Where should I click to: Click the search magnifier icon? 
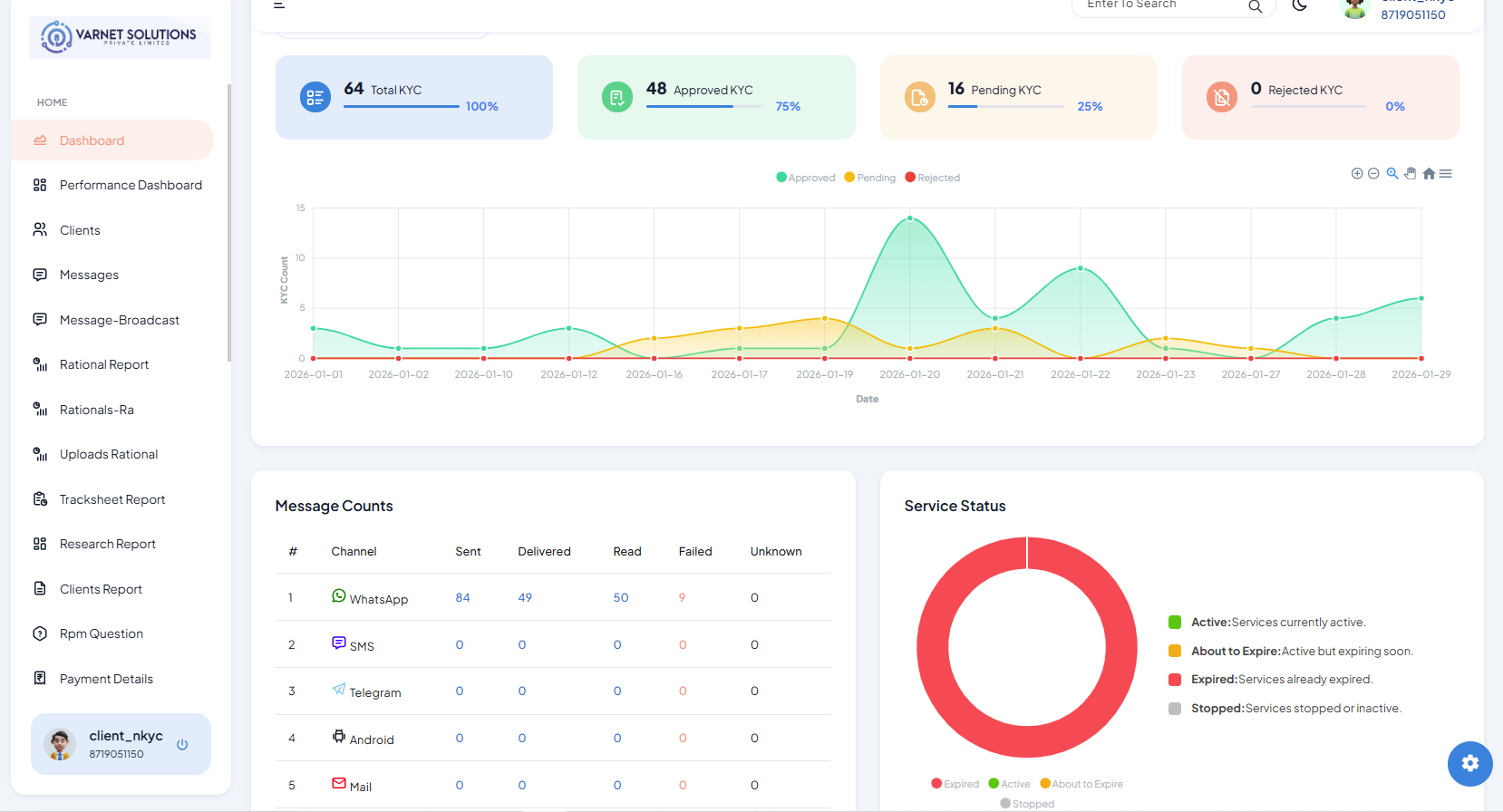[1256, 6]
